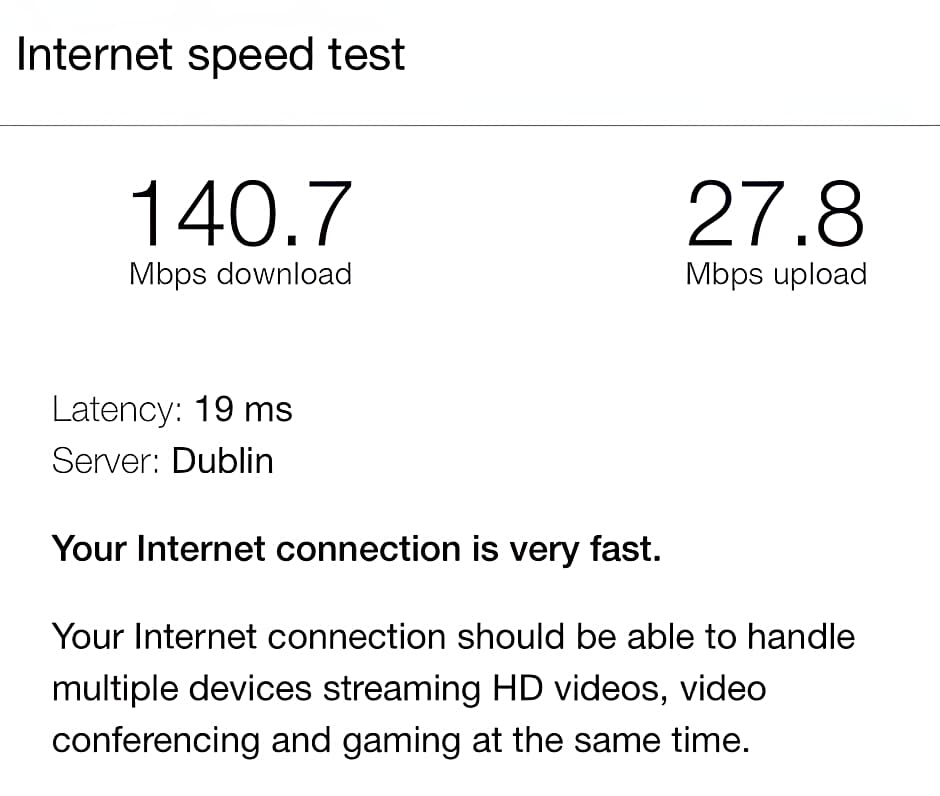This screenshot has width=940, height=796.
Task: Select the "Dublin" server name
Action: click(x=222, y=461)
